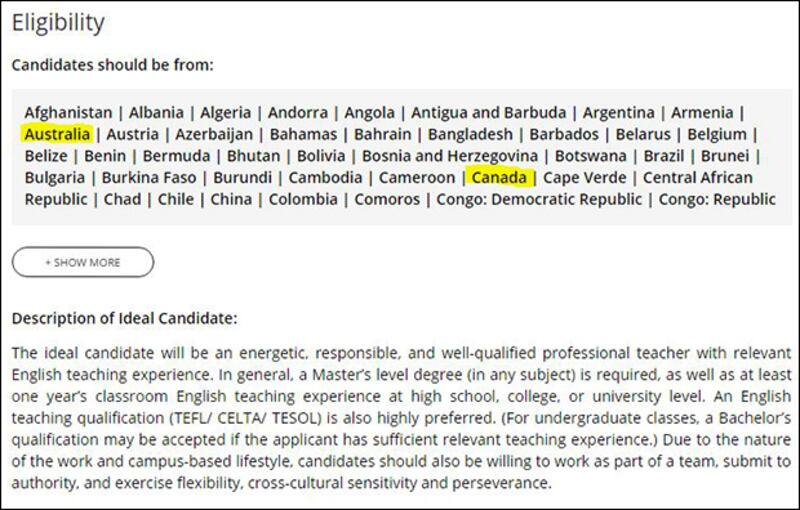Click Congo: Democratic Republic entry

tap(539, 199)
